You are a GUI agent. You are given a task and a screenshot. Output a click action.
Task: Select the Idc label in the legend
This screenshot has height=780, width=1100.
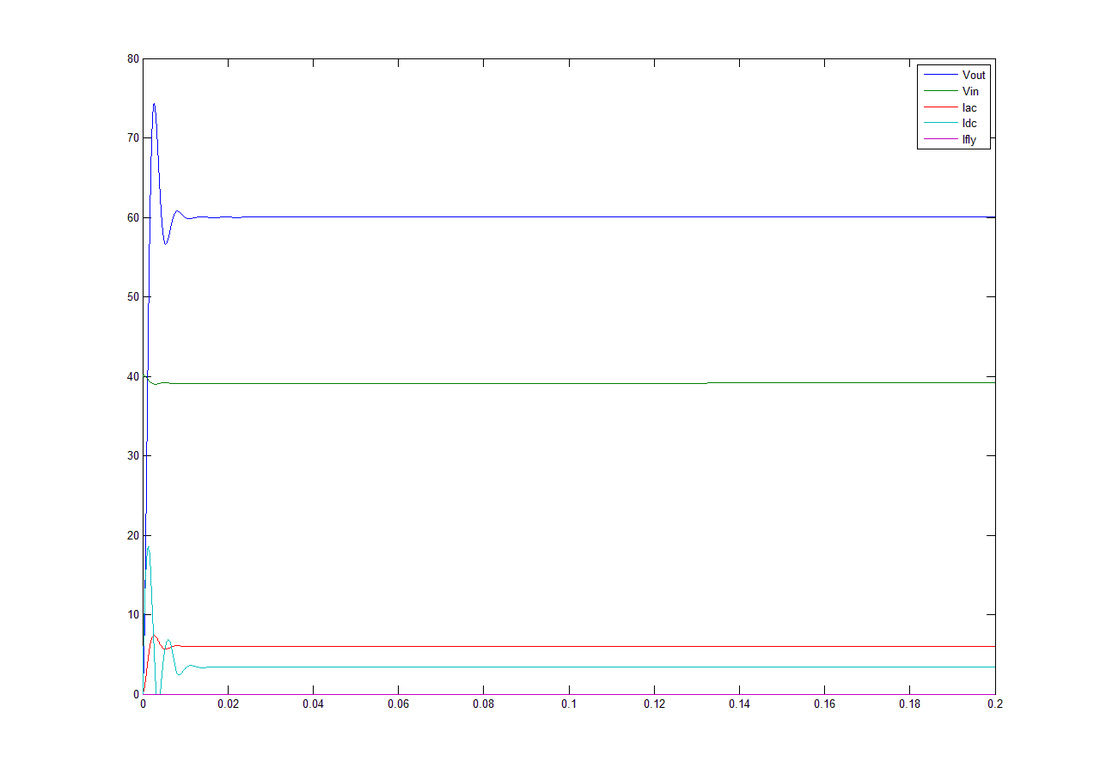pyautogui.click(x=968, y=124)
